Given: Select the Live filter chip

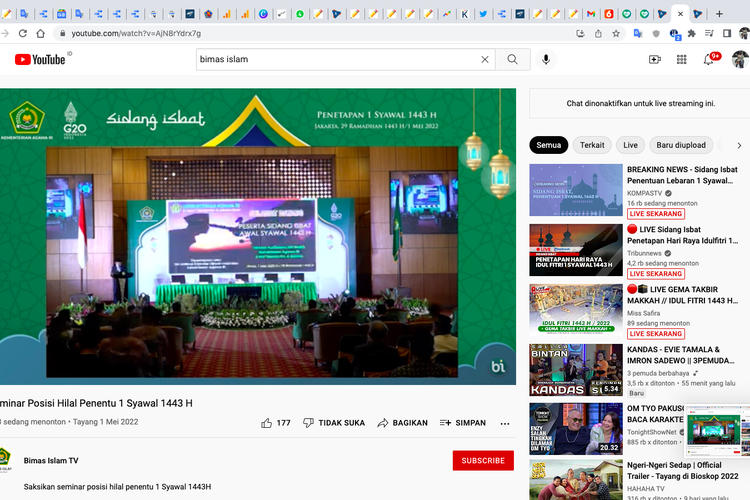Looking at the screenshot, I should (630, 145).
